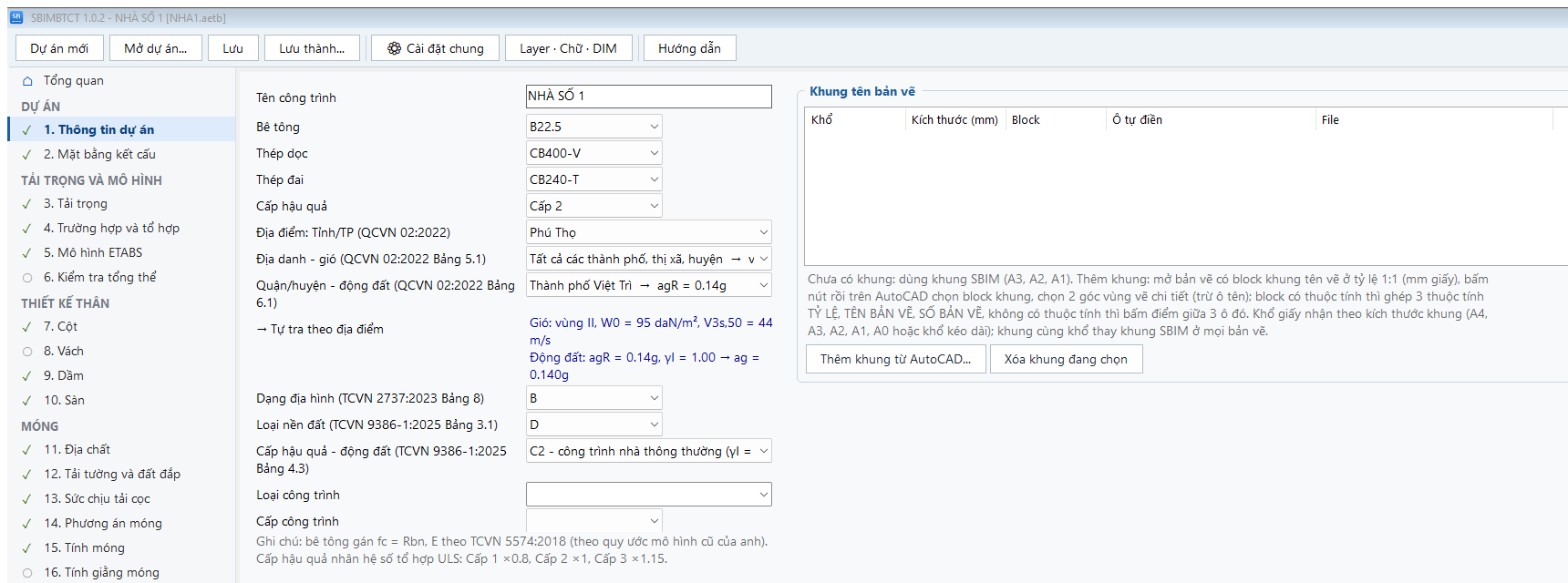This screenshot has width=1568, height=583.
Task: Click the Tên công trình text field
Action: (649, 97)
